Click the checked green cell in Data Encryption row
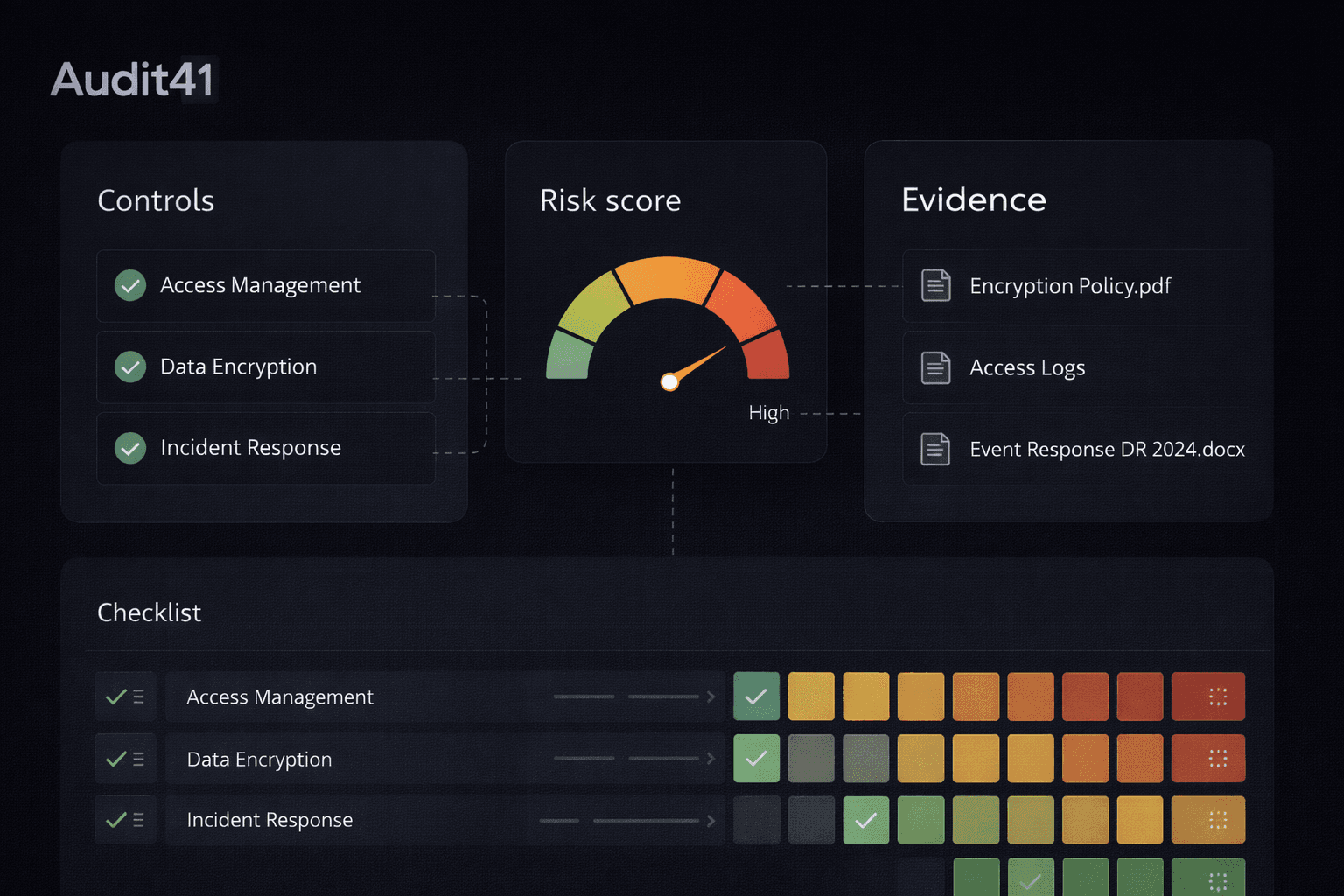Screen dimensions: 1344x896 [x=756, y=759]
